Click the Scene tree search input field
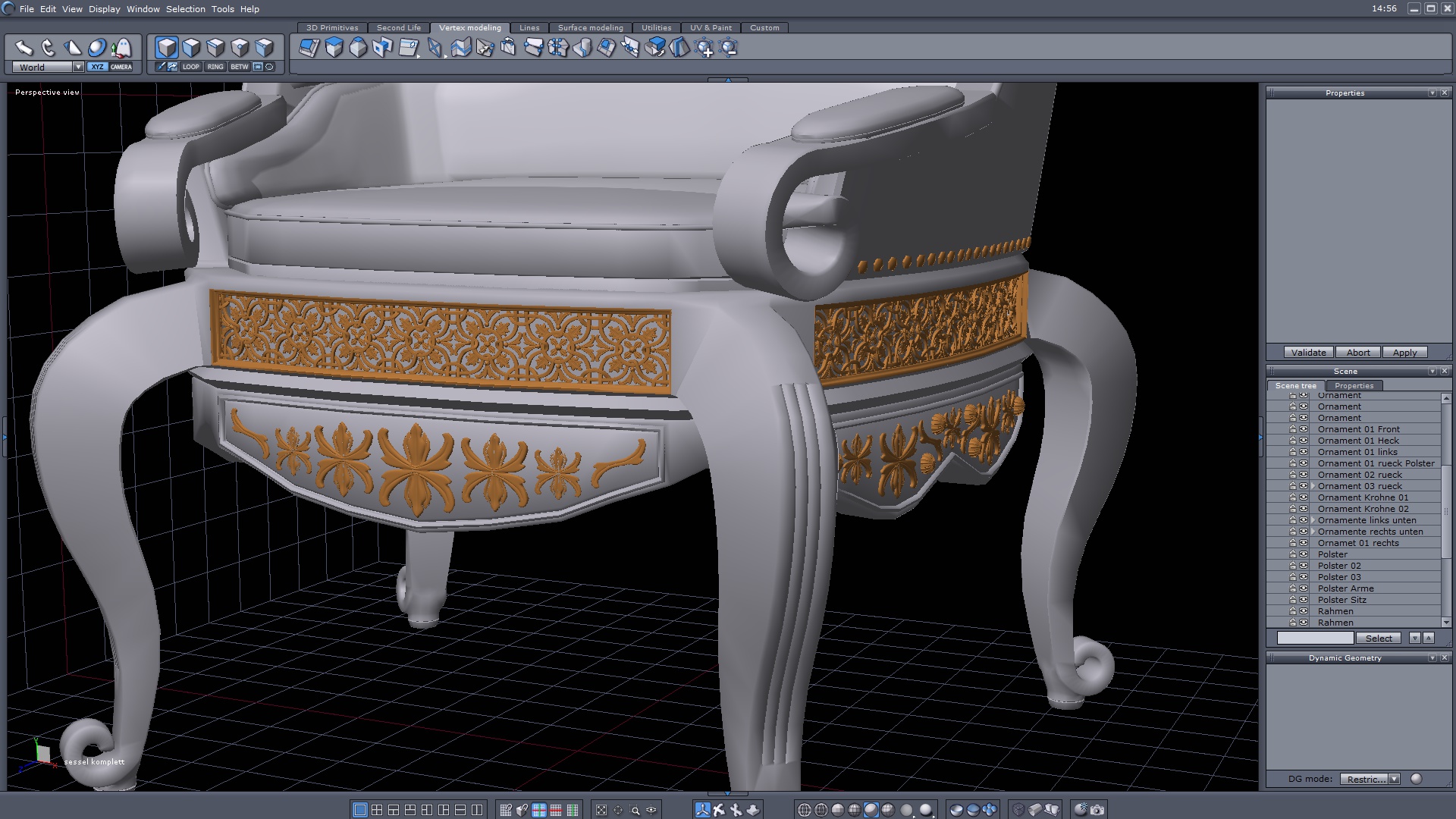Image resolution: width=1456 pixels, height=819 pixels. coord(1314,639)
